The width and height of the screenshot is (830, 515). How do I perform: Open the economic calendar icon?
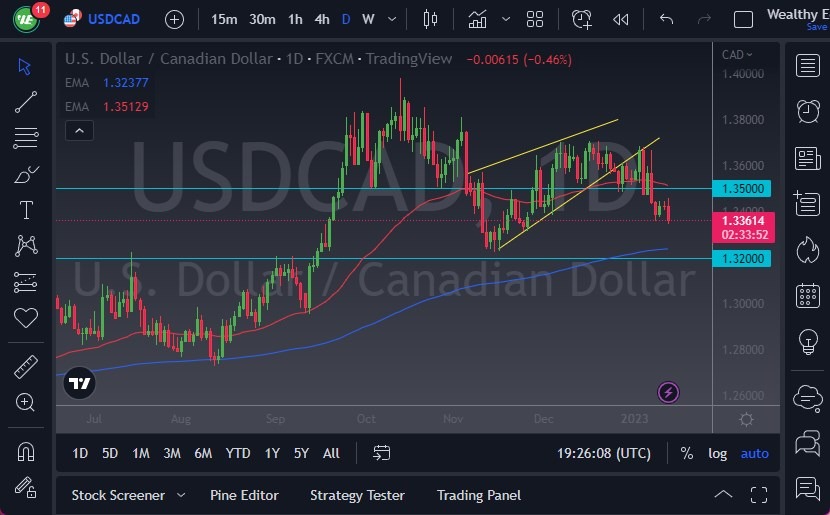[x=808, y=295]
